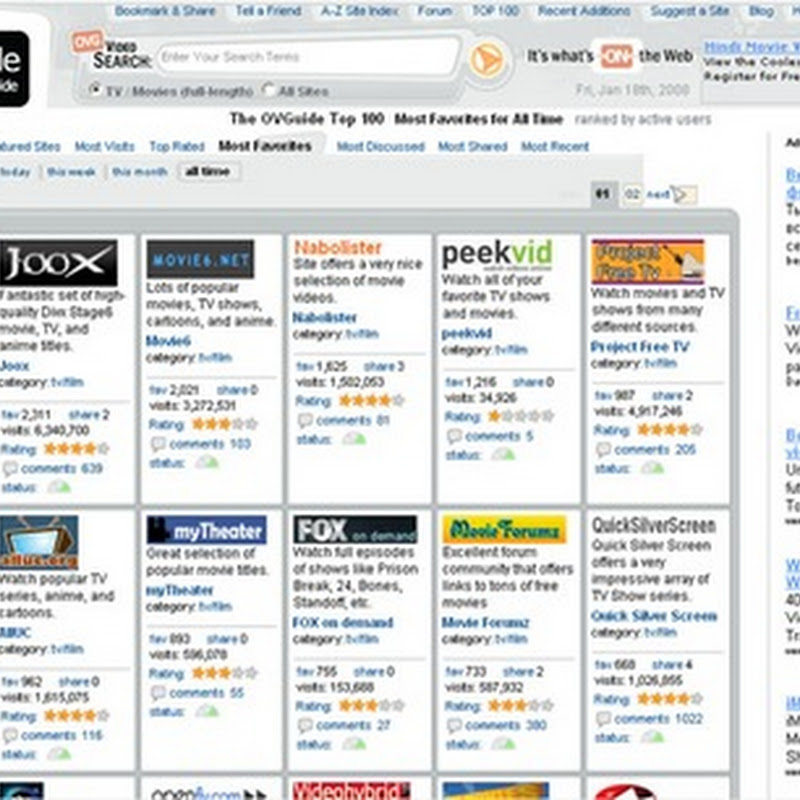Switch to Most Recent tab
The image size is (800, 800).
(x=555, y=147)
